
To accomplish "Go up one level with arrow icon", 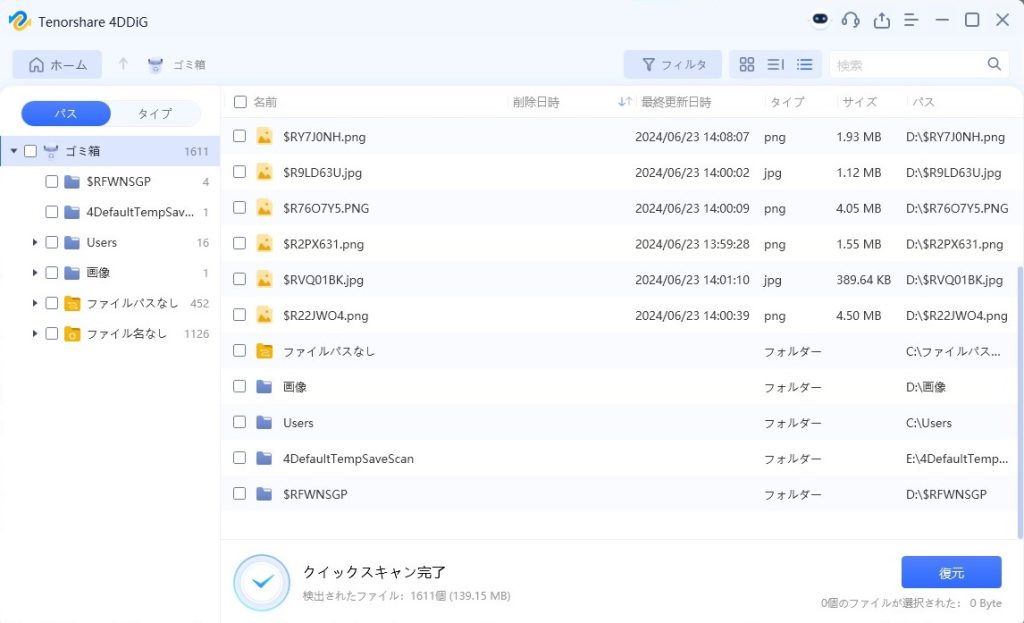I will click(x=123, y=65).
